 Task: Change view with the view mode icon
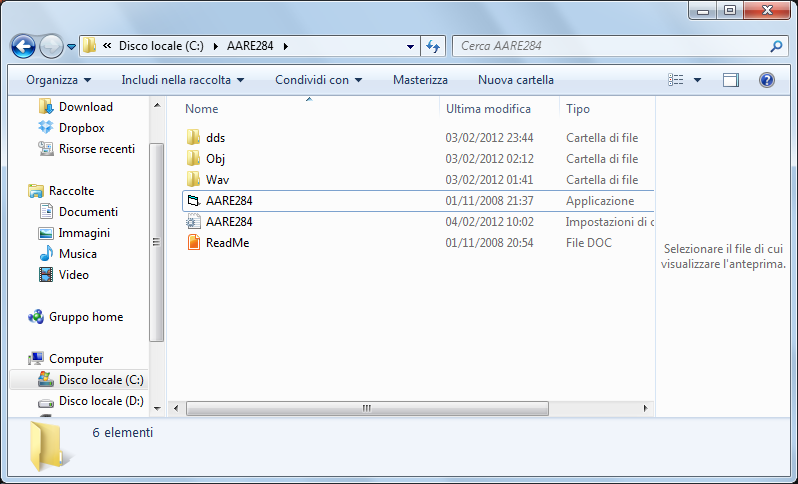676,80
